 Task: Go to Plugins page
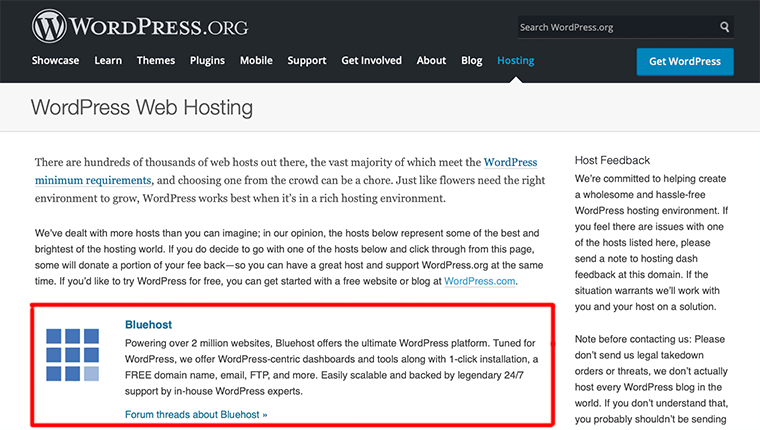click(207, 61)
